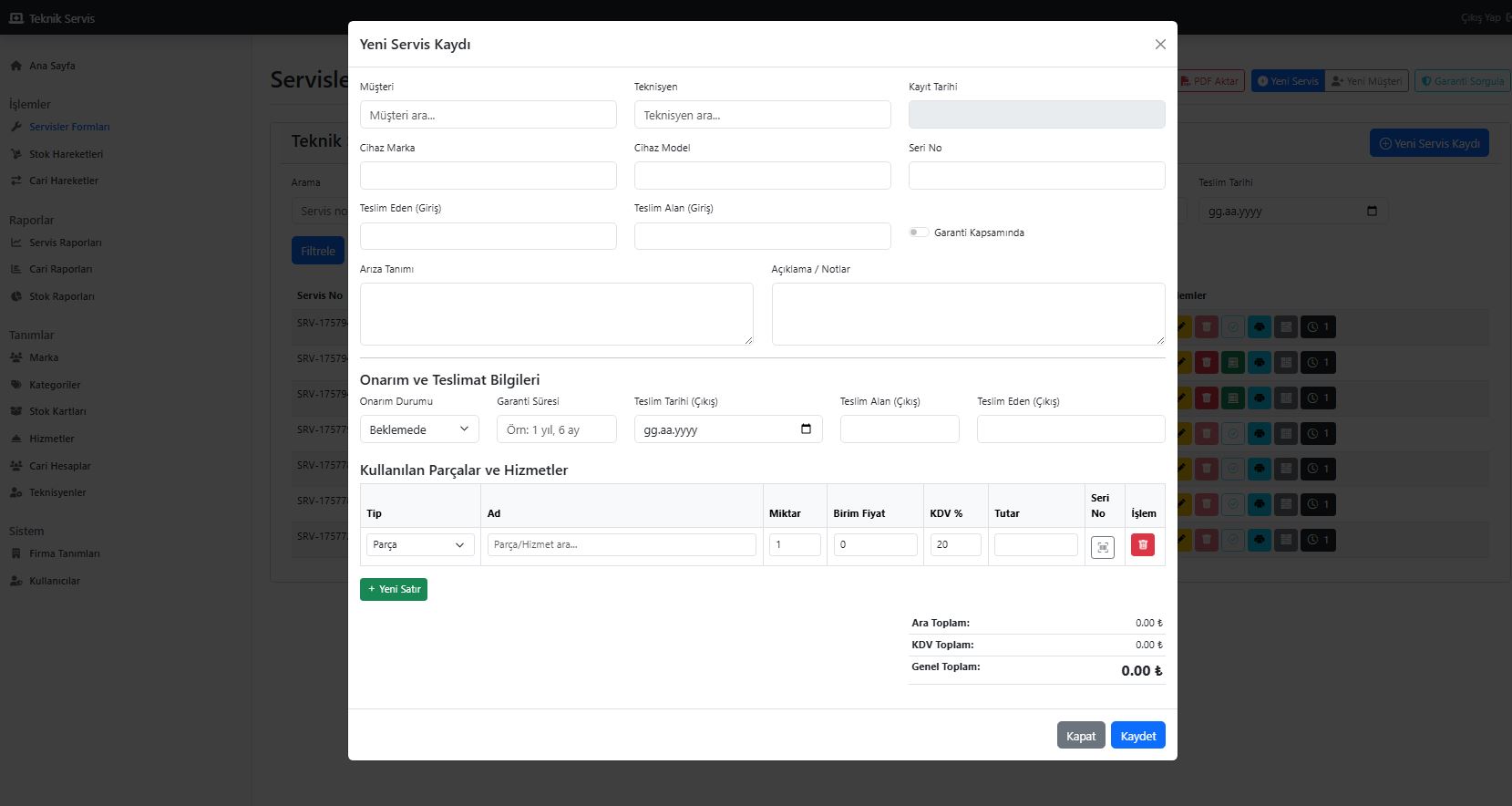Click into the Arıza Tanımı text area
1512x806 pixels.
click(556, 315)
